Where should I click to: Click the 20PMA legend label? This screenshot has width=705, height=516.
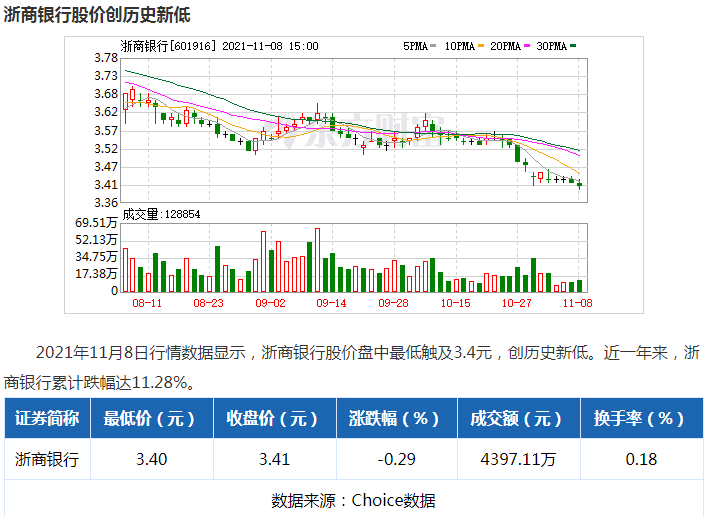(505, 46)
